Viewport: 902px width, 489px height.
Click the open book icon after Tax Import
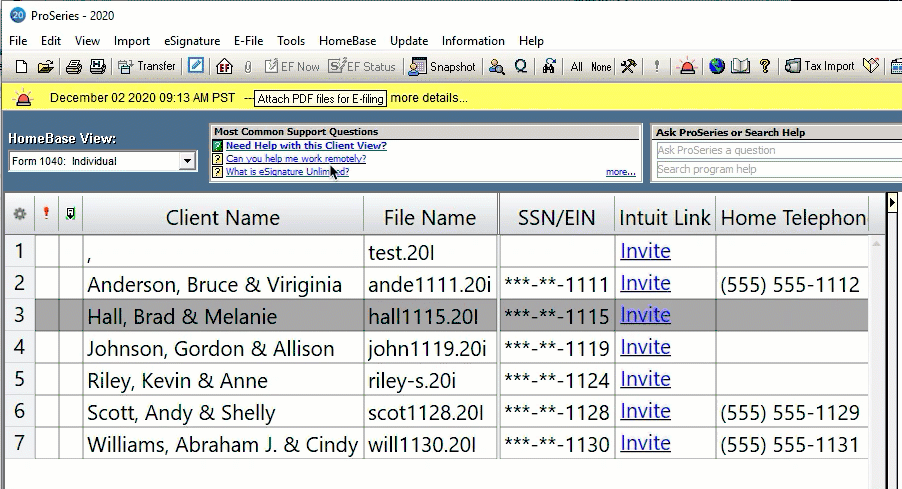[871, 67]
